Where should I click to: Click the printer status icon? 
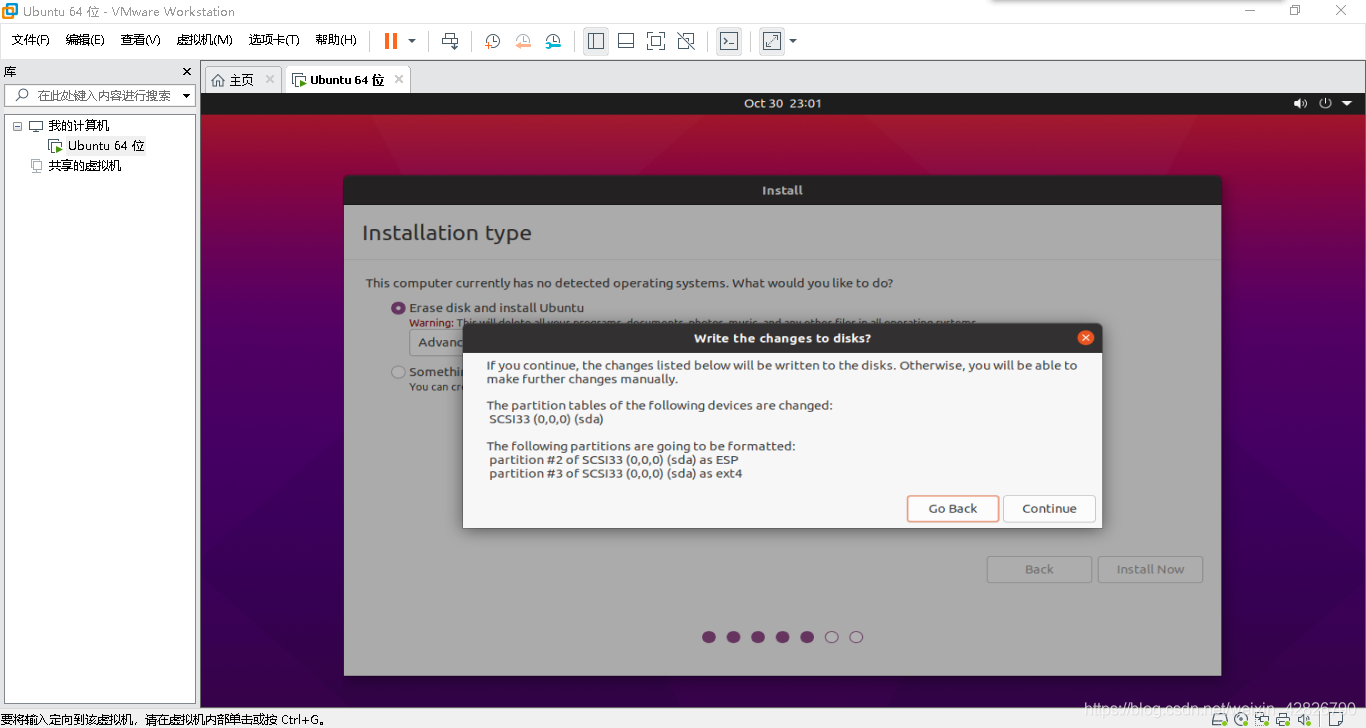pos(1284,718)
